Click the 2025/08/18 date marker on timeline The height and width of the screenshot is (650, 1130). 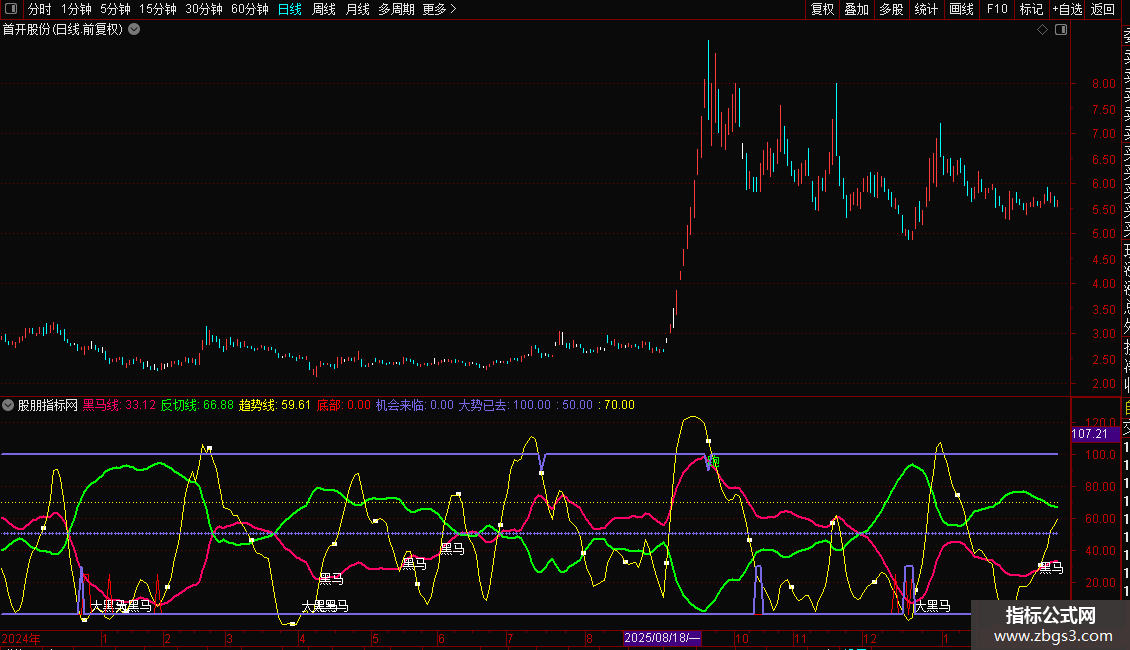point(663,638)
